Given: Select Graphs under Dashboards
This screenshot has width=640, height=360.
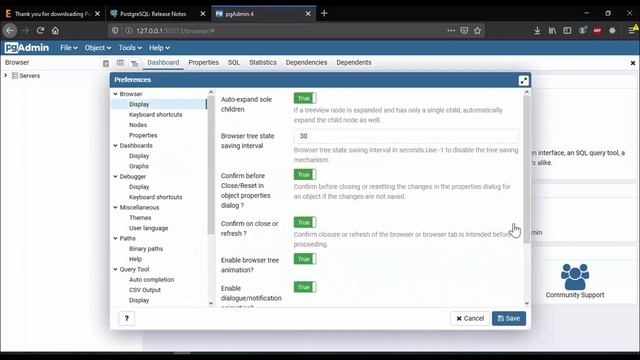Looking at the screenshot, I should tap(139, 166).
